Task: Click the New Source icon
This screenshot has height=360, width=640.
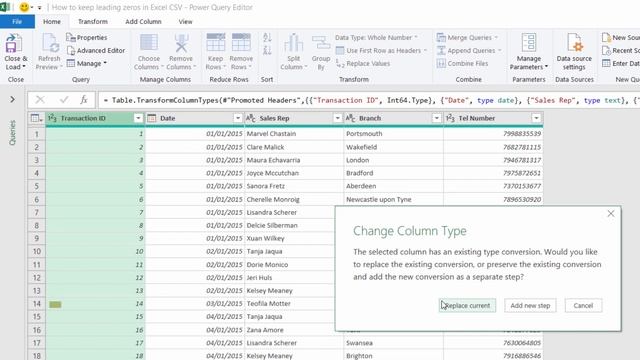Action: click(607, 38)
